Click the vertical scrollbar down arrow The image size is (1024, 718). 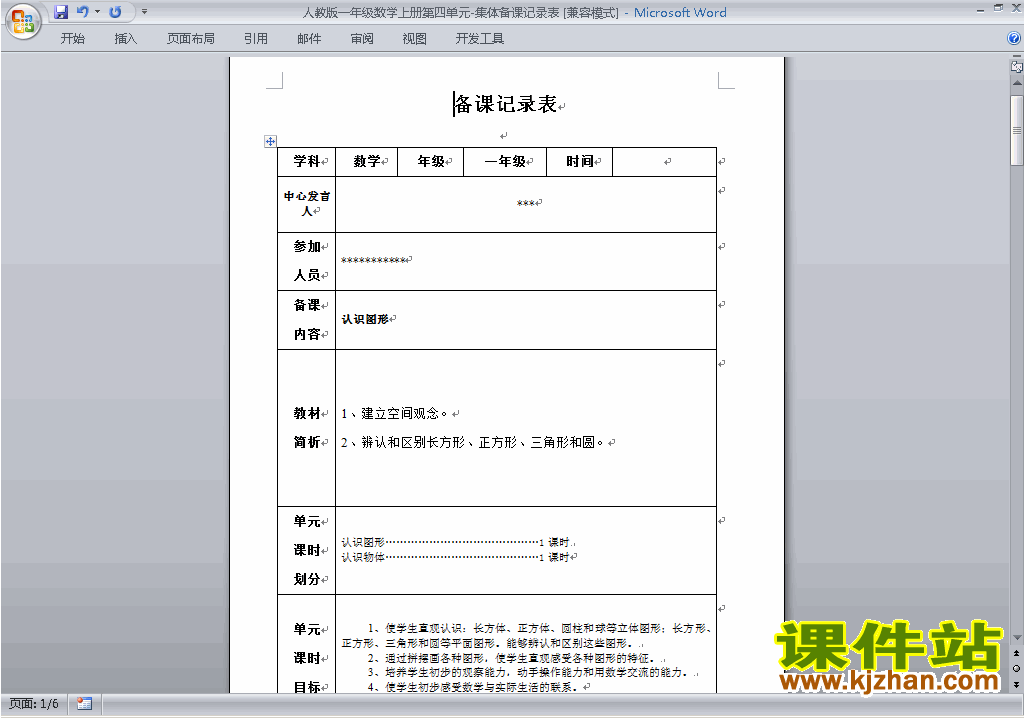tap(1017, 638)
